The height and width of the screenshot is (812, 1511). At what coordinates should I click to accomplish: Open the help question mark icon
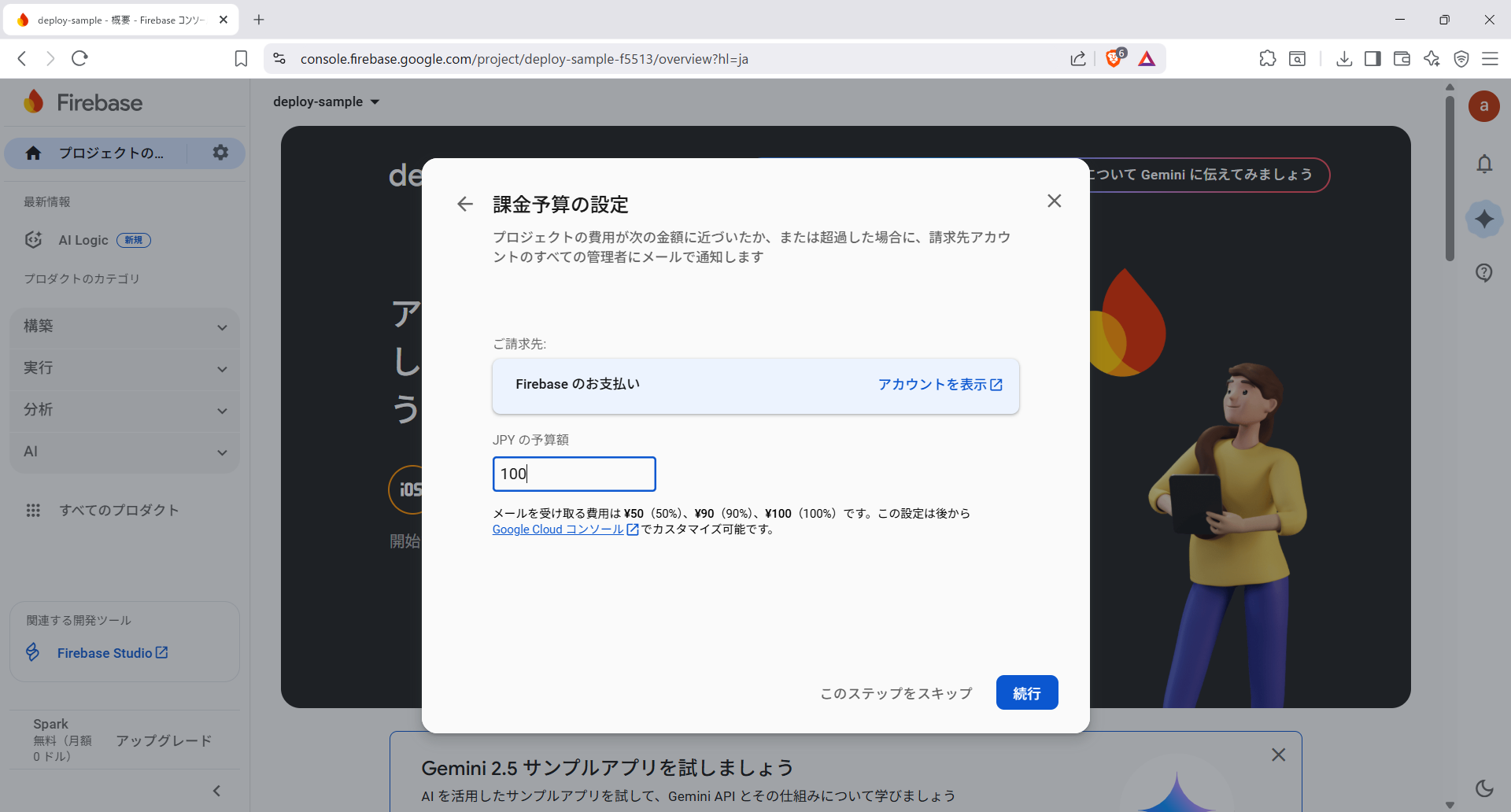click(x=1484, y=273)
